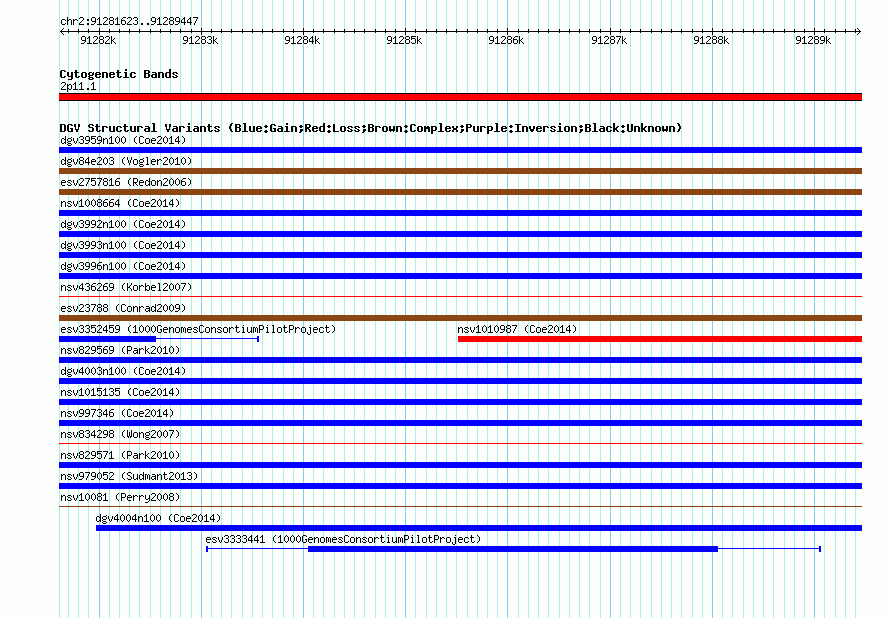Click the red loss bar for nsv1010987
This screenshot has height=618, width=890.
[x=660, y=339]
